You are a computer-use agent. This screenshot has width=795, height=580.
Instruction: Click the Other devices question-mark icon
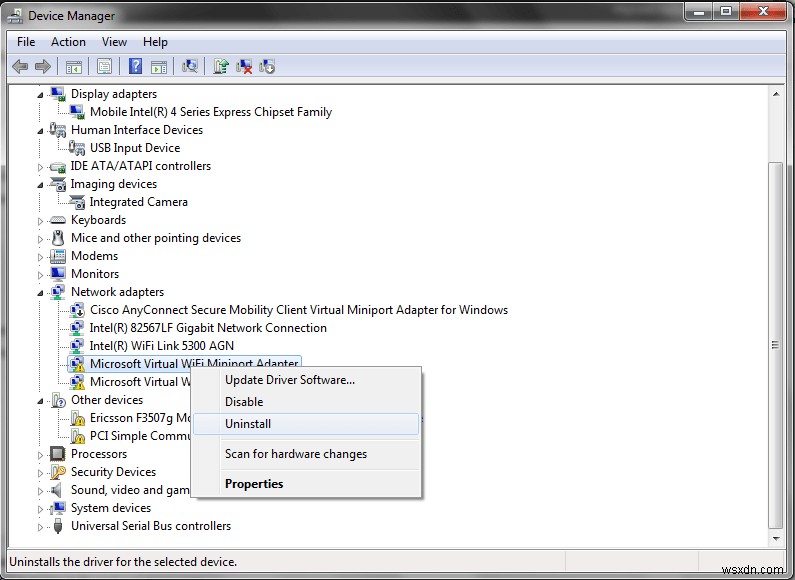(x=58, y=400)
